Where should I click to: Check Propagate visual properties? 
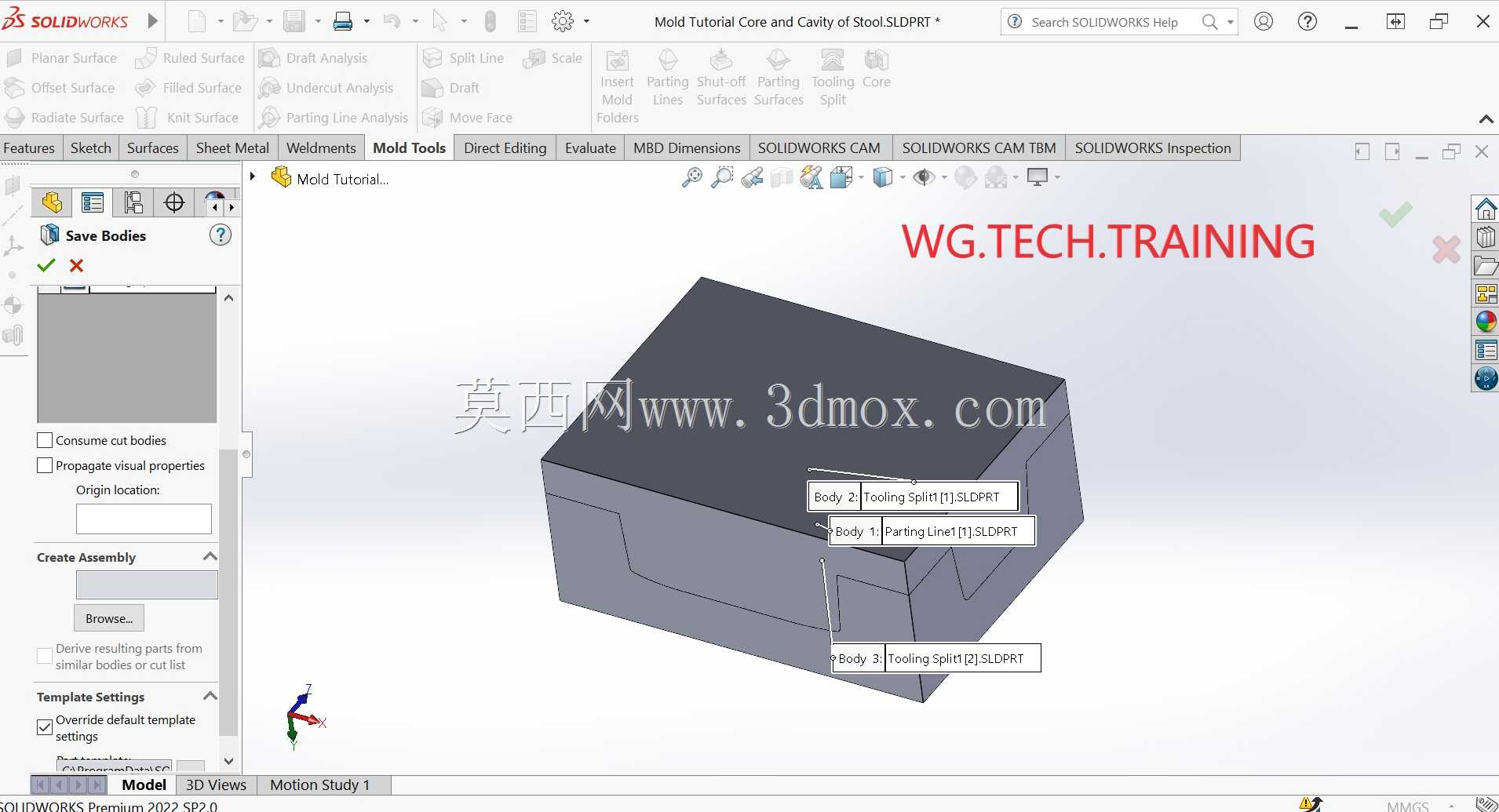45,465
